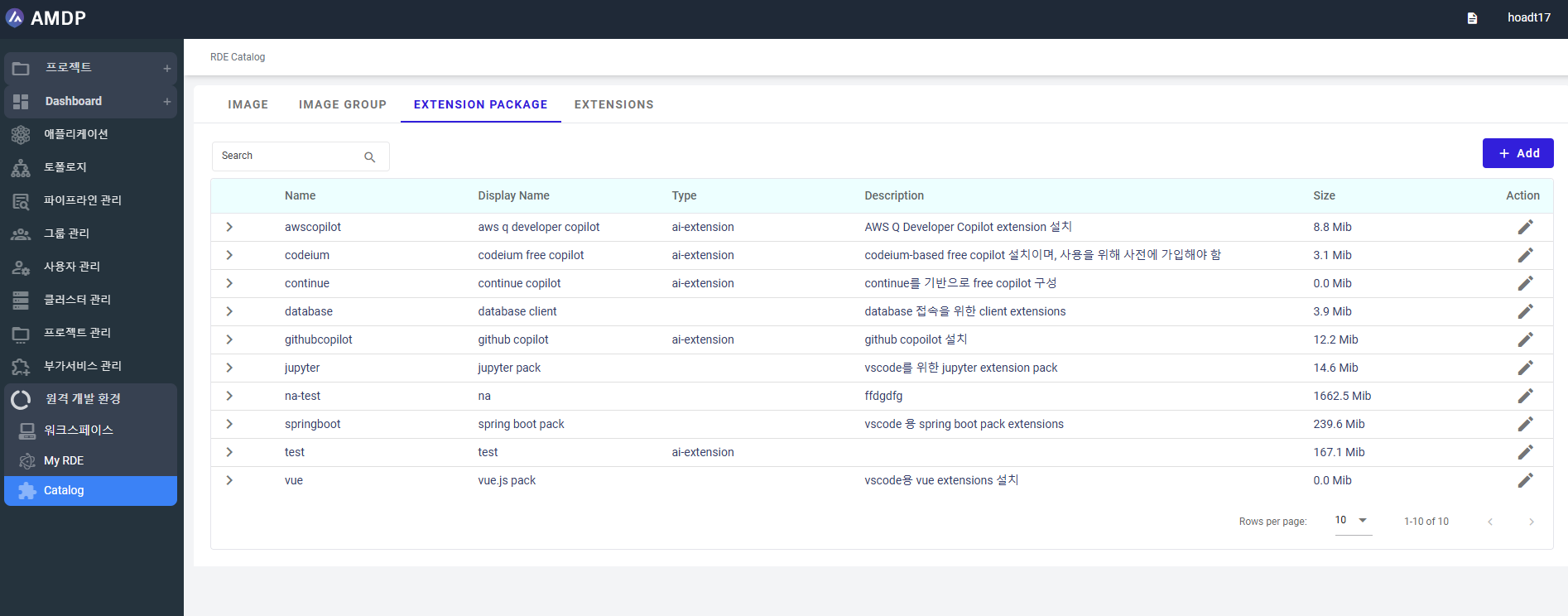Click the 'aws q developer copilot' cell
Image resolution: width=1568 pixels, height=616 pixels.
(539, 227)
